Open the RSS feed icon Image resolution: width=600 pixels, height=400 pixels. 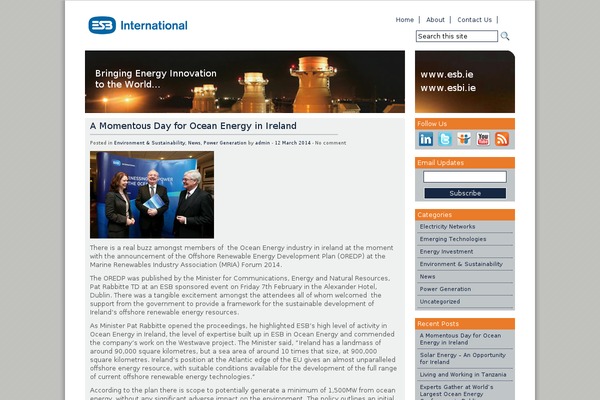(x=502, y=139)
